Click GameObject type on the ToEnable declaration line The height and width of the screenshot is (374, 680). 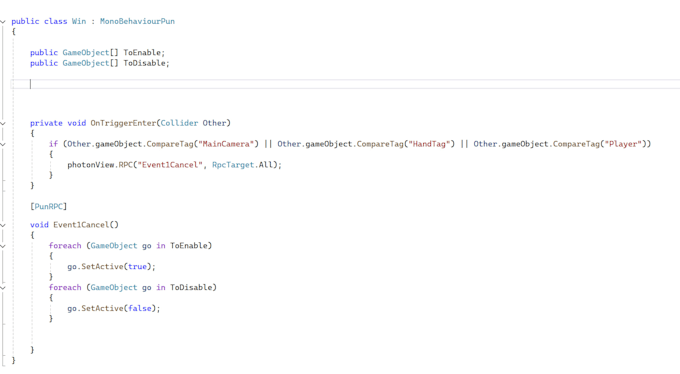coord(86,52)
